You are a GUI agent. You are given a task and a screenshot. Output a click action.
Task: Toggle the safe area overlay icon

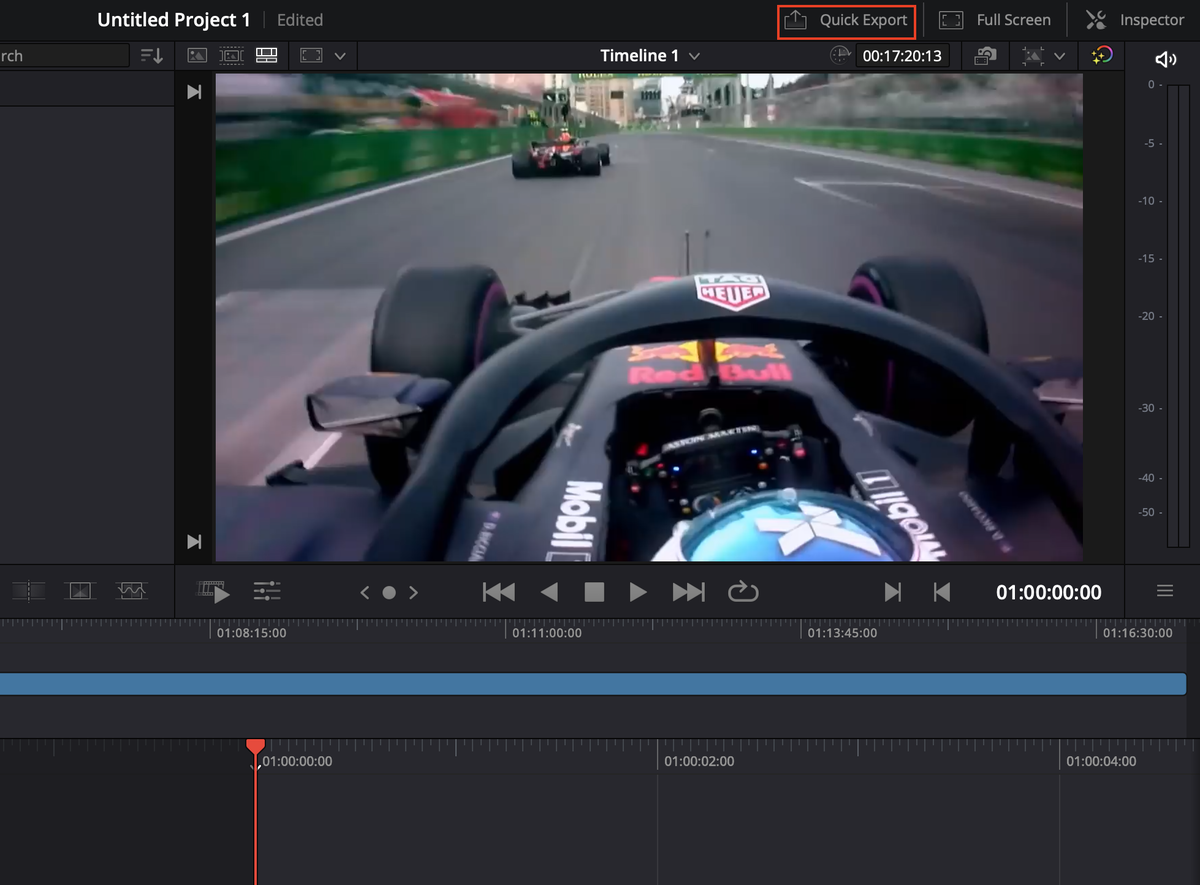[x=311, y=56]
